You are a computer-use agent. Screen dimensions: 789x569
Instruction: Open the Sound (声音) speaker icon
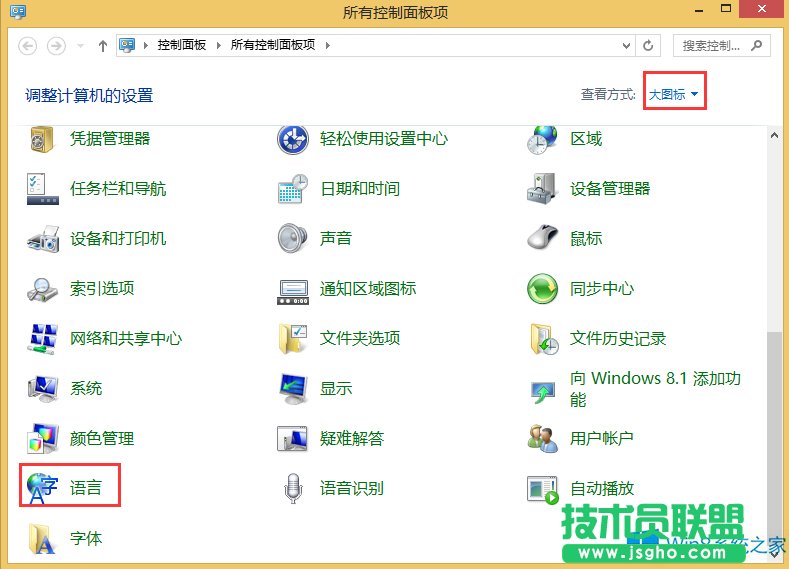292,238
